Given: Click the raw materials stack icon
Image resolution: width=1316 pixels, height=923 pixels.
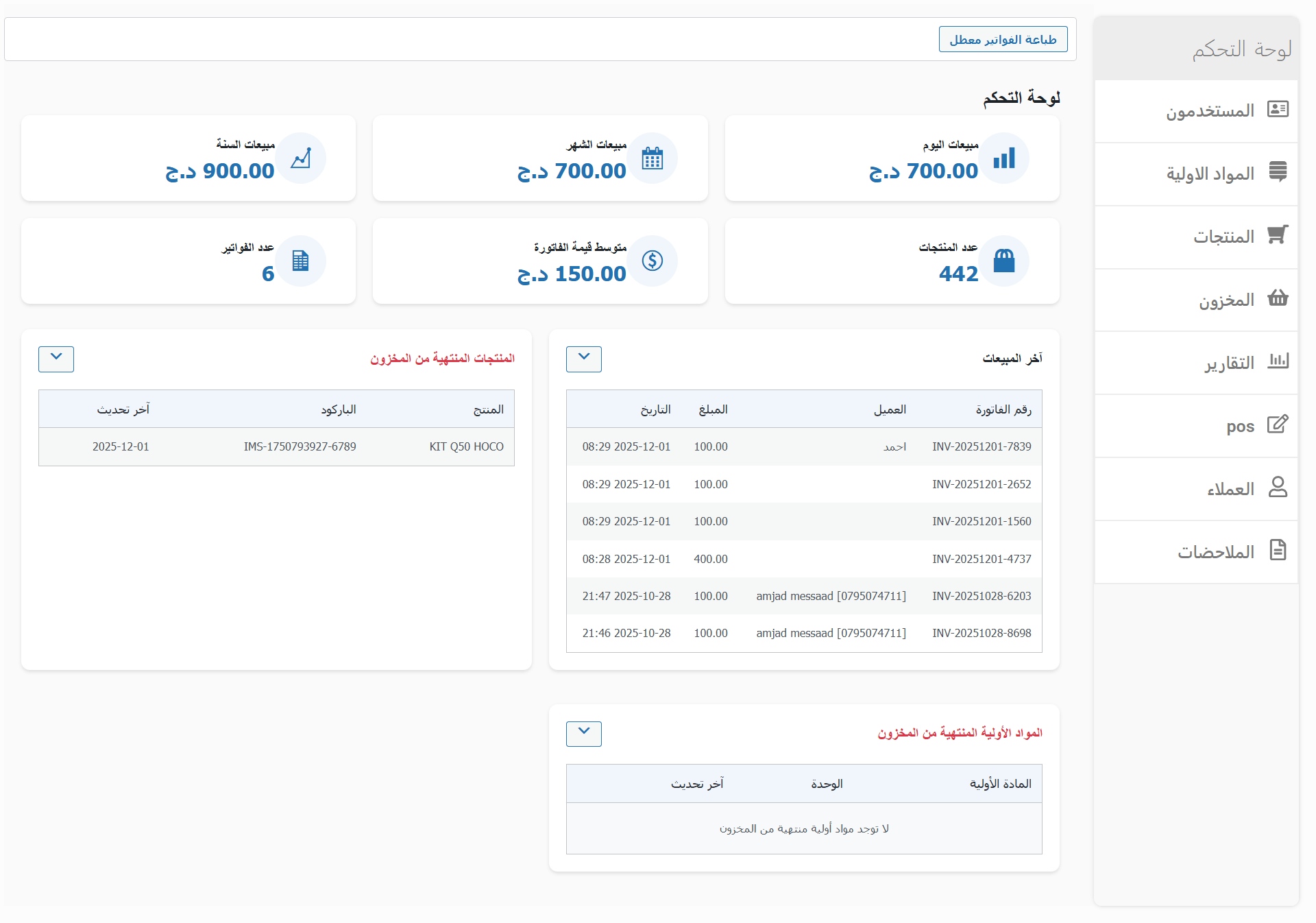Looking at the screenshot, I should [x=1278, y=171].
